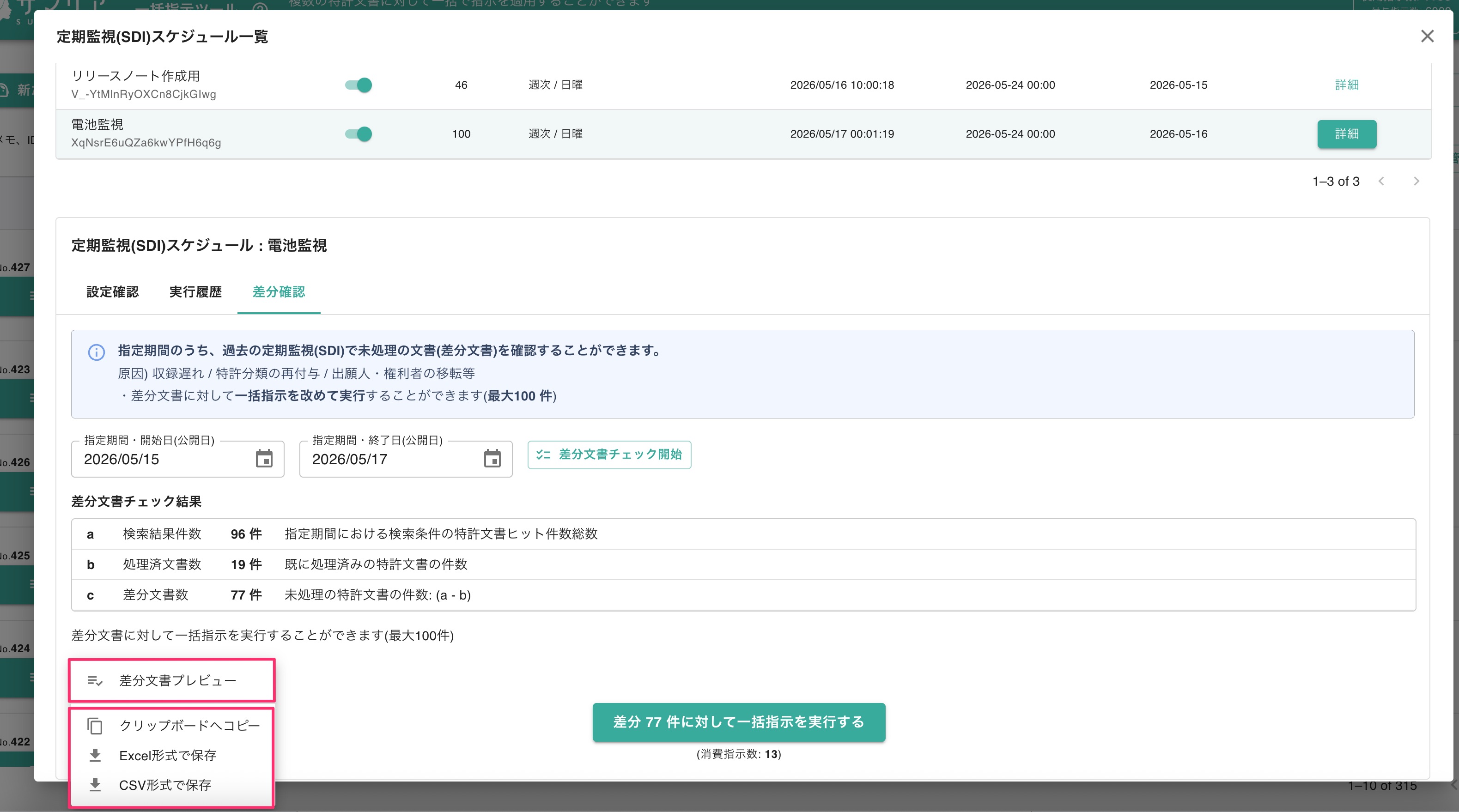Image resolution: width=1459 pixels, height=812 pixels.
Task: Close the SDI schedule list dialog
Action: [x=1427, y=36]
